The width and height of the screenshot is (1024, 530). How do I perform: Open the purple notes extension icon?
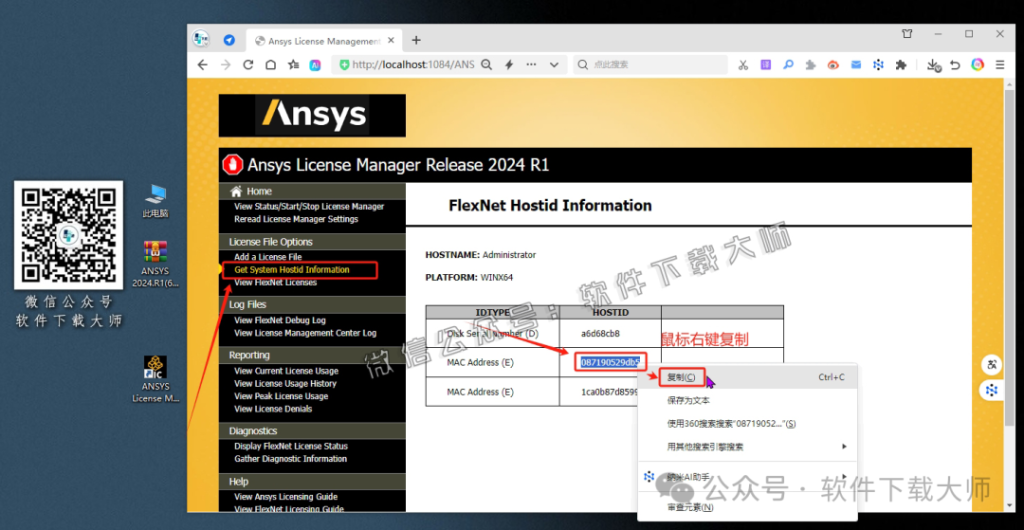(765, 65)
